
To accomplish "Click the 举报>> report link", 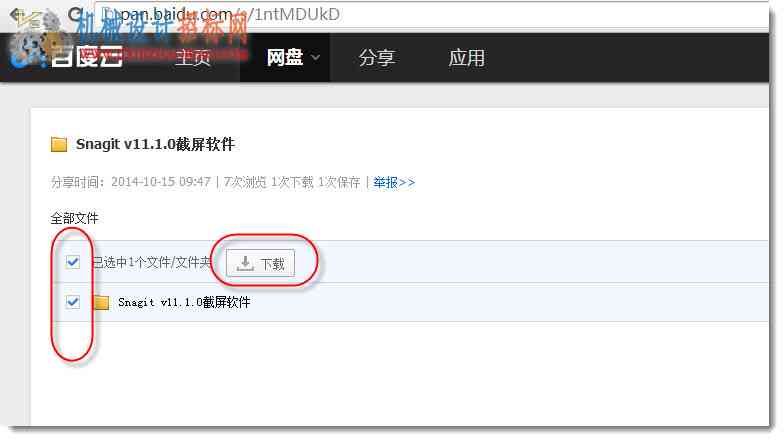I will (x=394, y=182).
